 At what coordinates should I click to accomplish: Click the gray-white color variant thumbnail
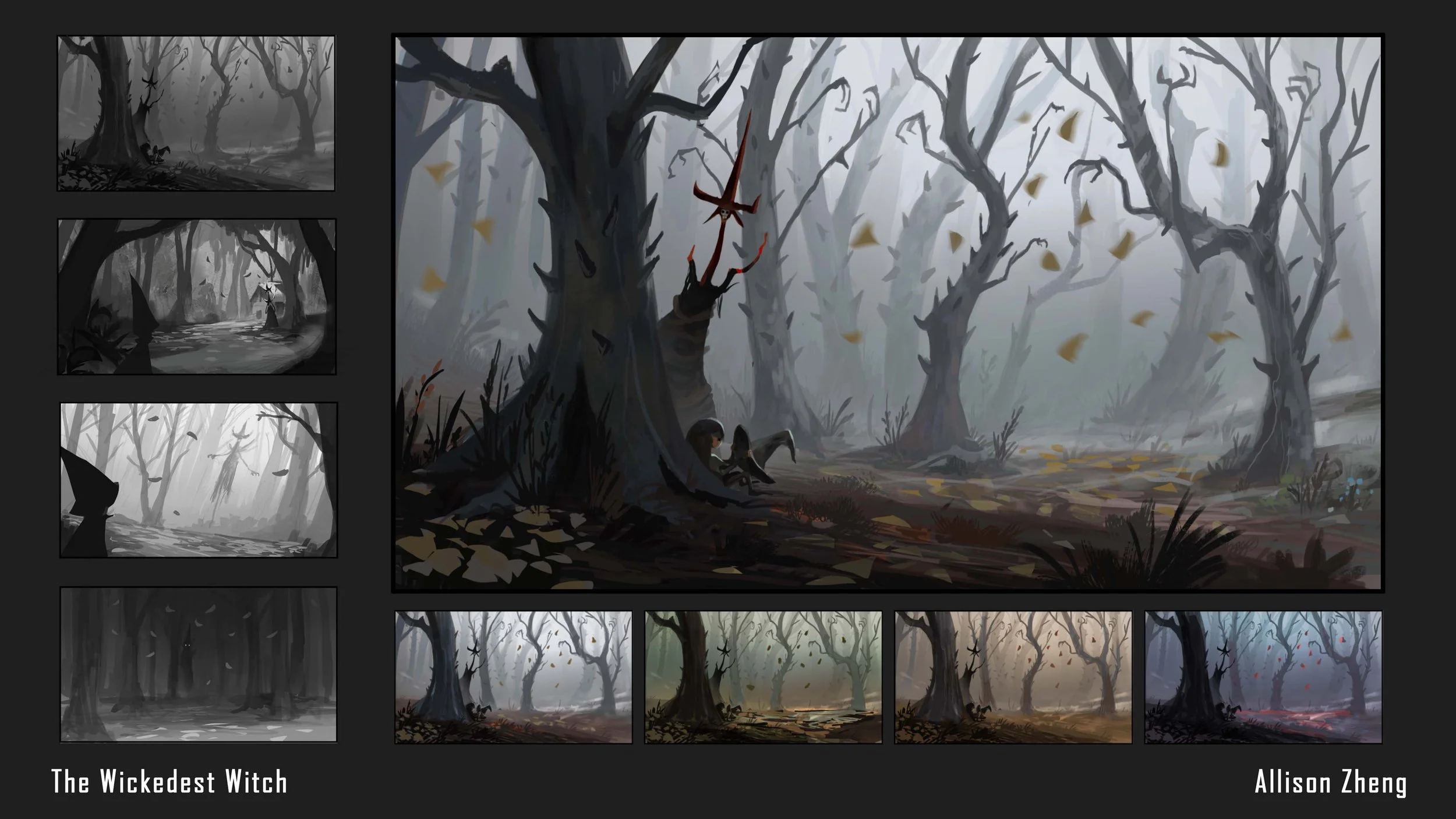(x=513, y=677)
